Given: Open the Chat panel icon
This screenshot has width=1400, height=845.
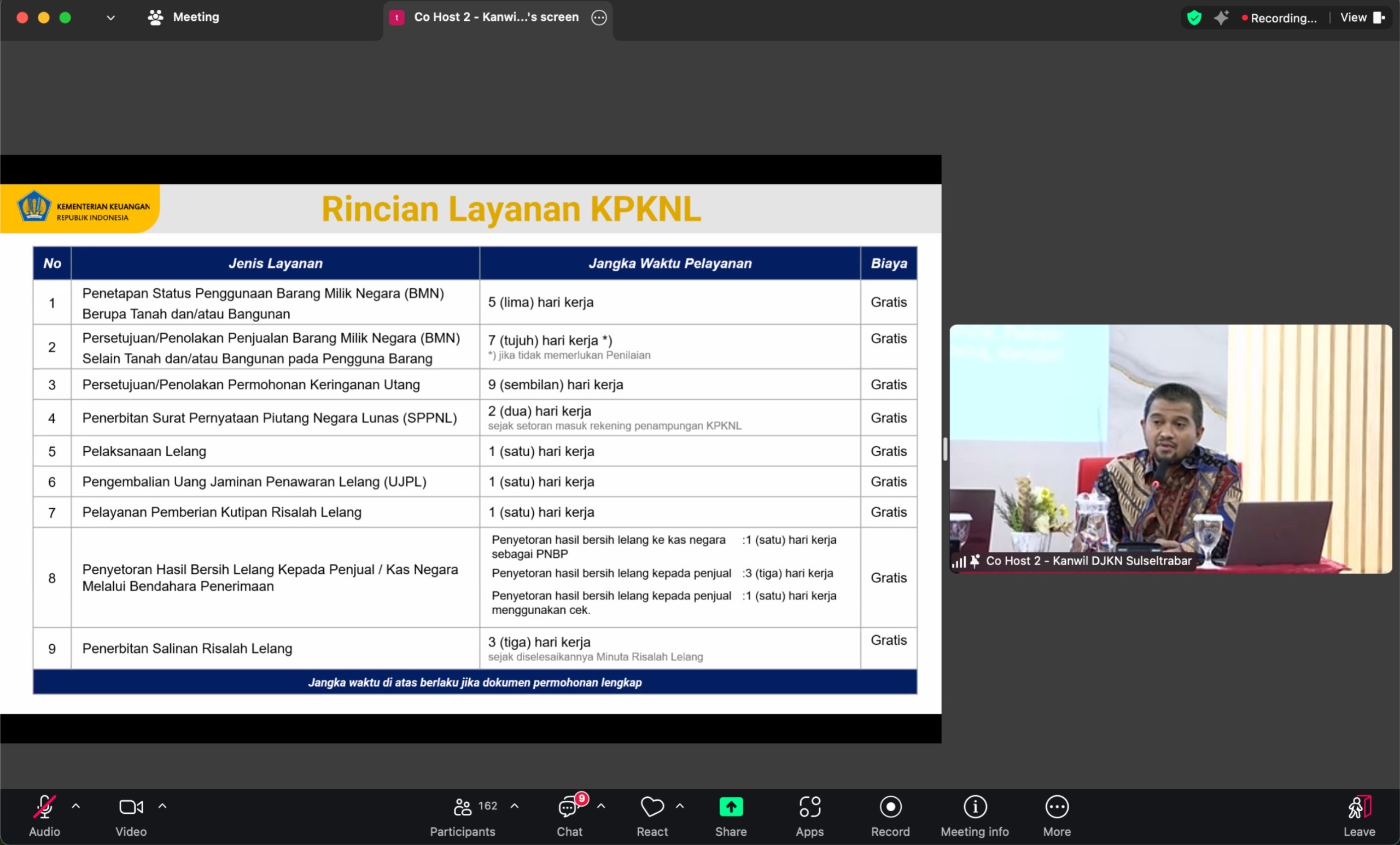Looking at the screenshot, I should coord(569,807).
